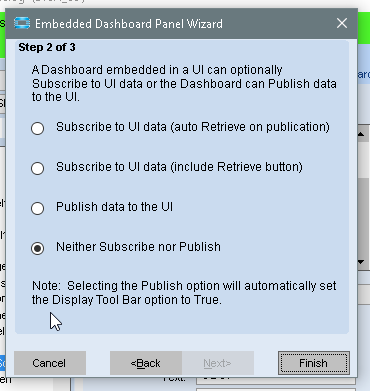This screenshot has width=370, height=391.
Task: Go back to the previous wizard step
Action: pos(146,363)
